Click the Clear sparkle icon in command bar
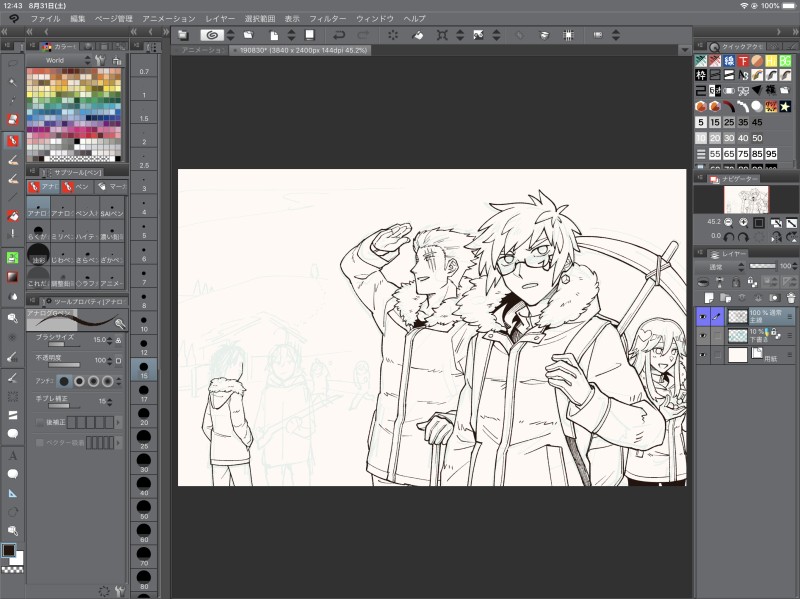The height and width of the screenshot is (599, 800). tap(393, 35)
